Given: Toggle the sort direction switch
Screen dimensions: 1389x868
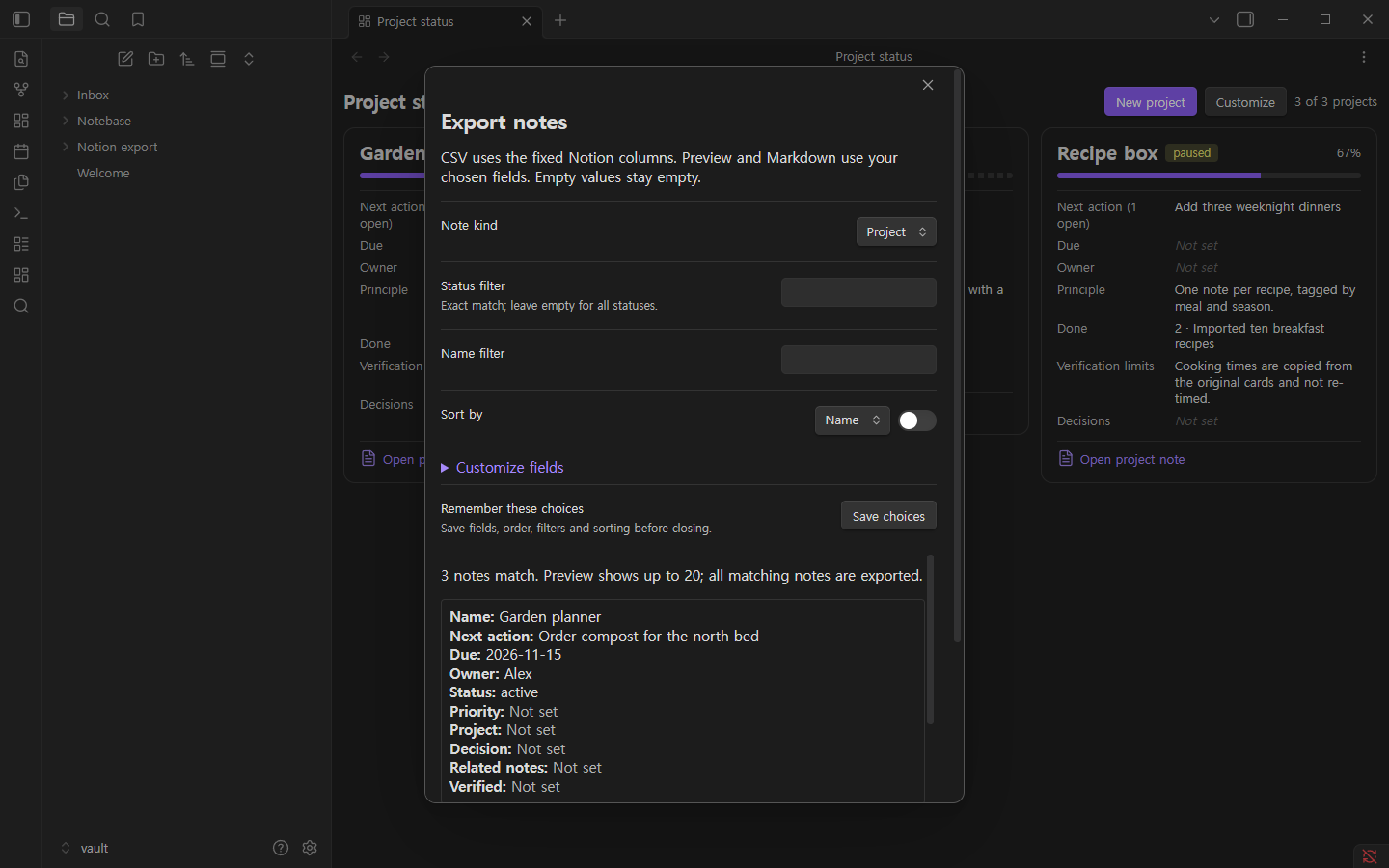Looking at the screenshot, I should click(x=917, y=420).
